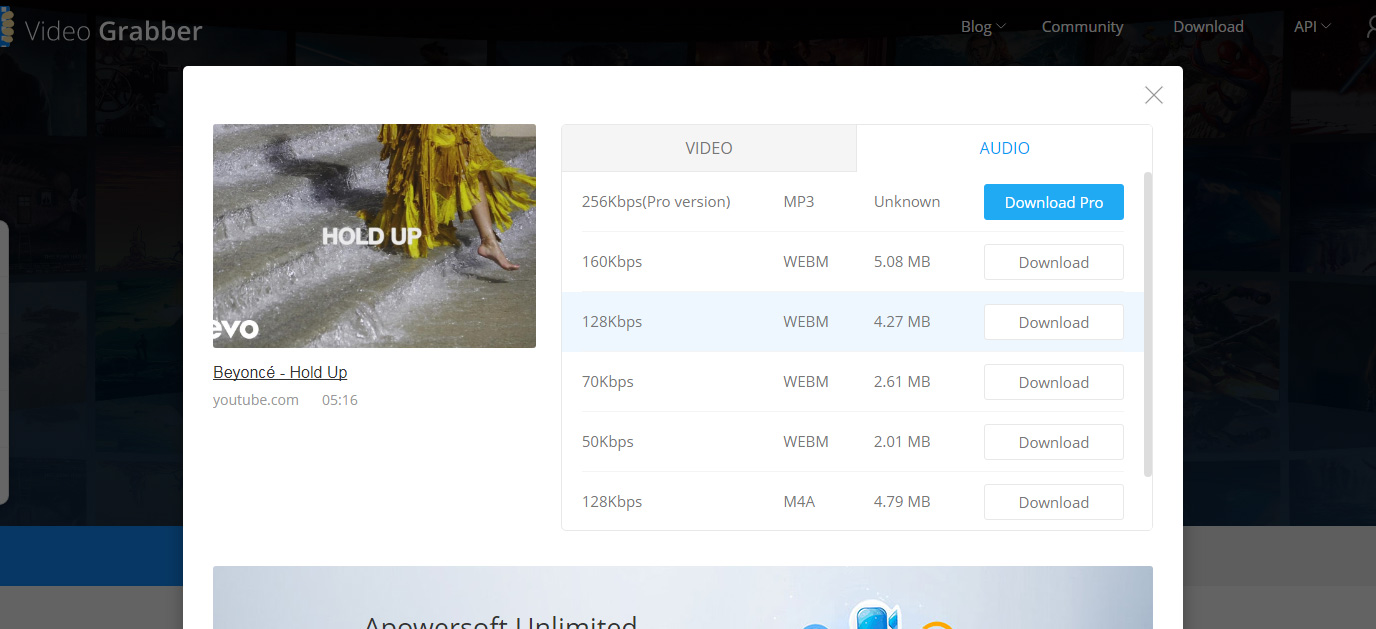Download the 70Kbps WEBM audio
This screenshot has width=1376, height=629.
point(1053,381)
